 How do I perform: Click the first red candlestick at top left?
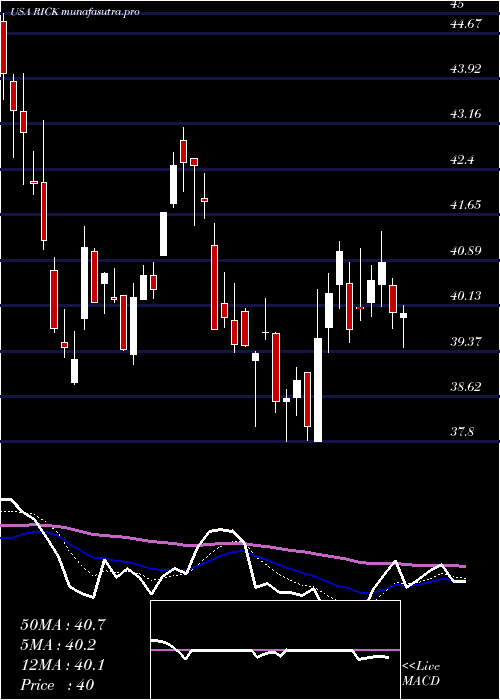click(4, 47)
